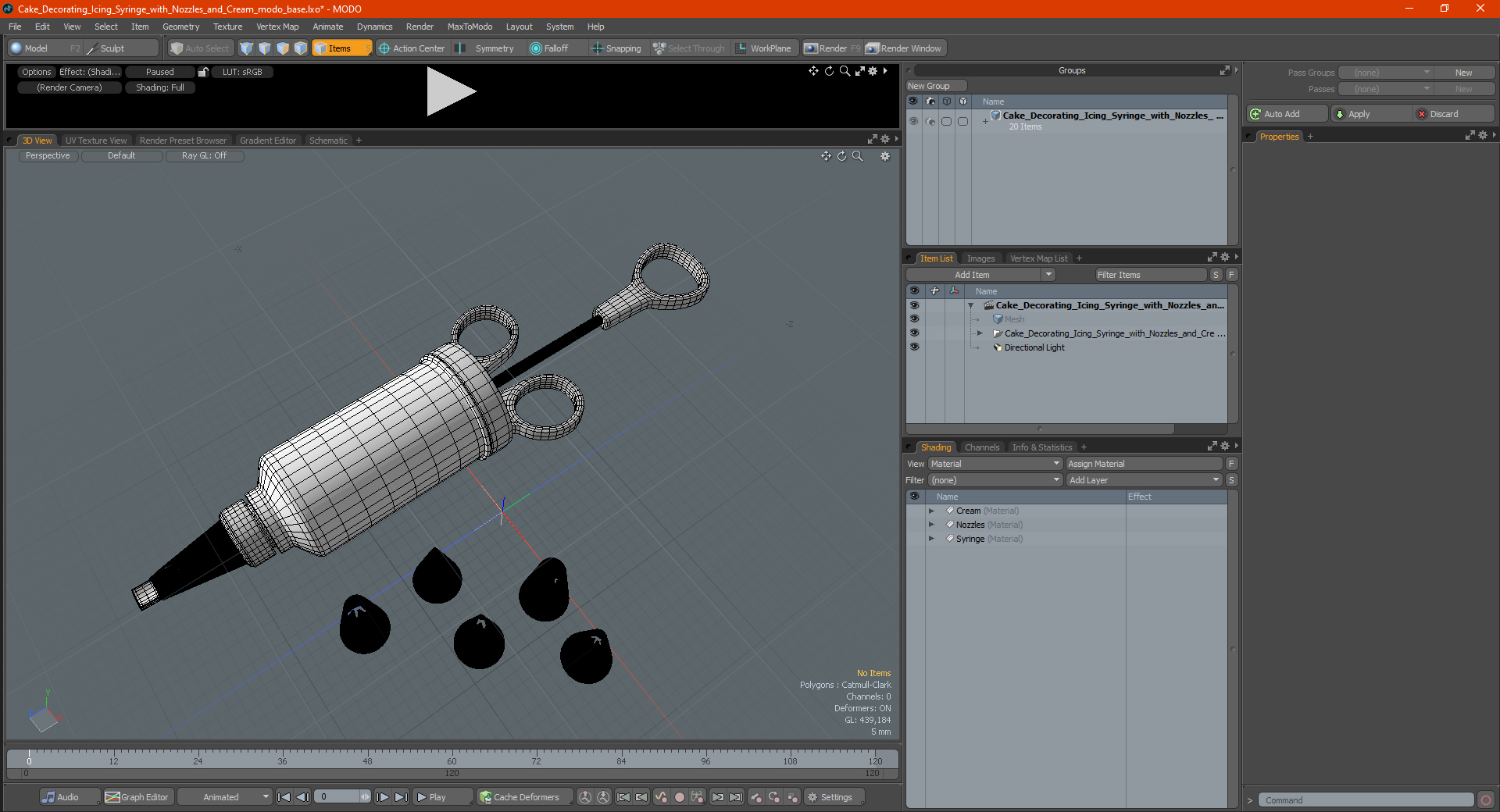Play the render preview big play button
The width and height of the screenshot is (1500, 812).
coord(450,91)
